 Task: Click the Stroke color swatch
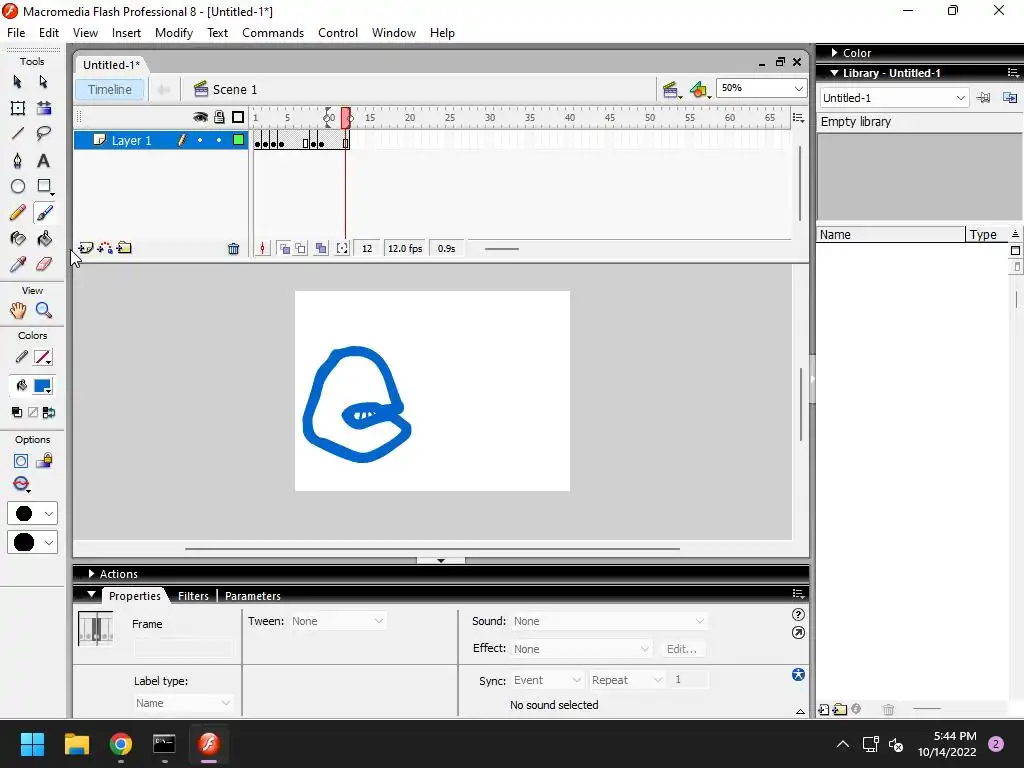(42, 357)
